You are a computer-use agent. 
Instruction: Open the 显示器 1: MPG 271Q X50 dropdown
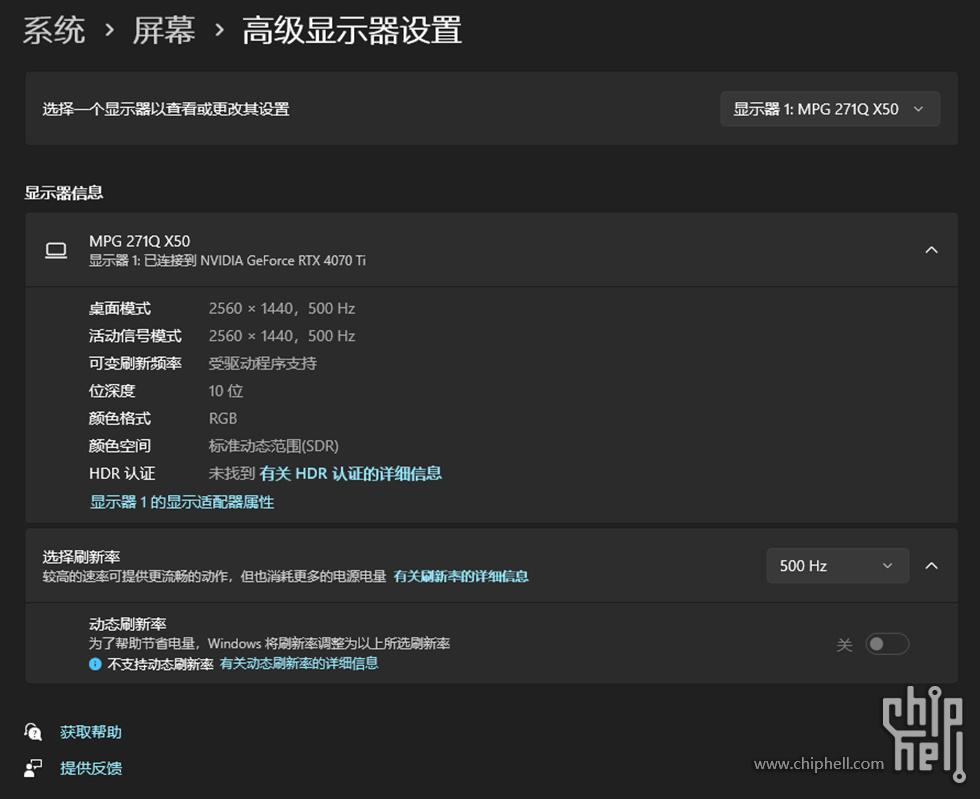[x=829, y=109]
